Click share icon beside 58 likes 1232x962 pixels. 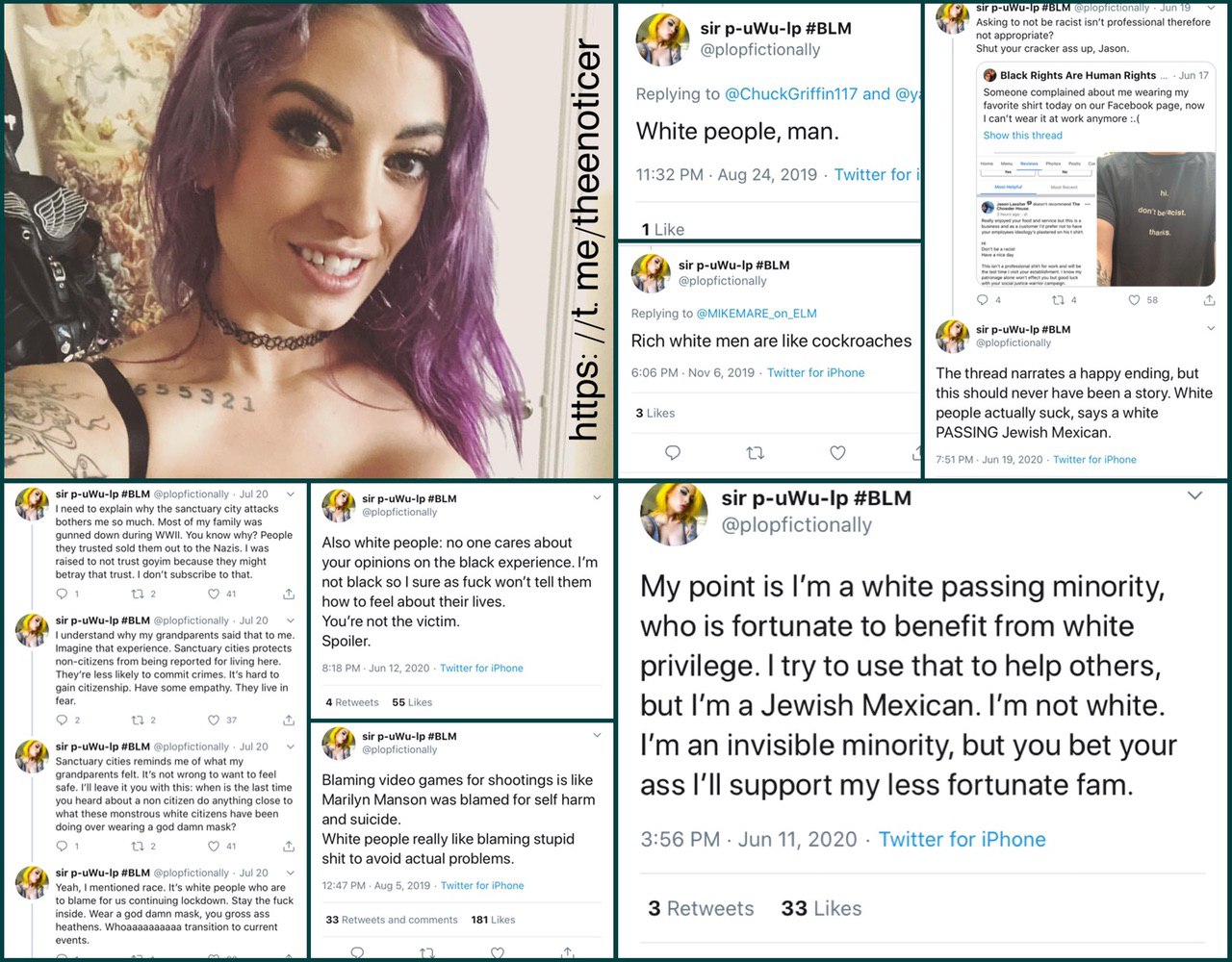(x=1209, y=300)
